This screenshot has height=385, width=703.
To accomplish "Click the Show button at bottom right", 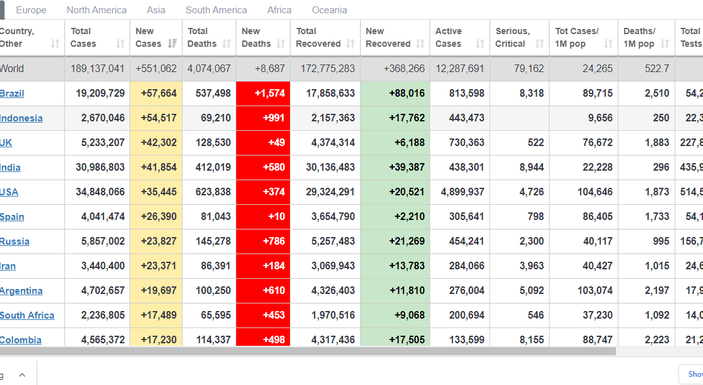I will 692,374.
